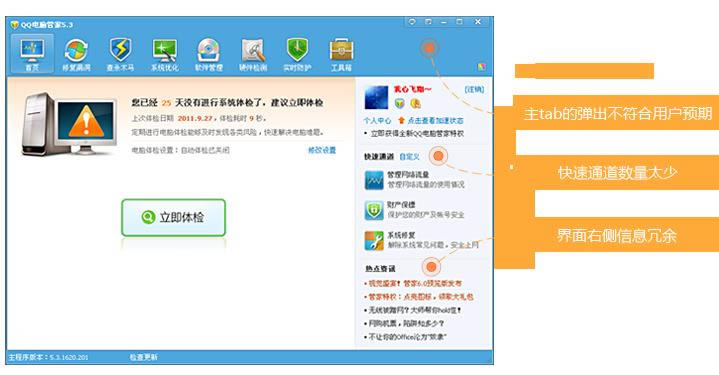Click the 注销 logout link

coord(474,89)
